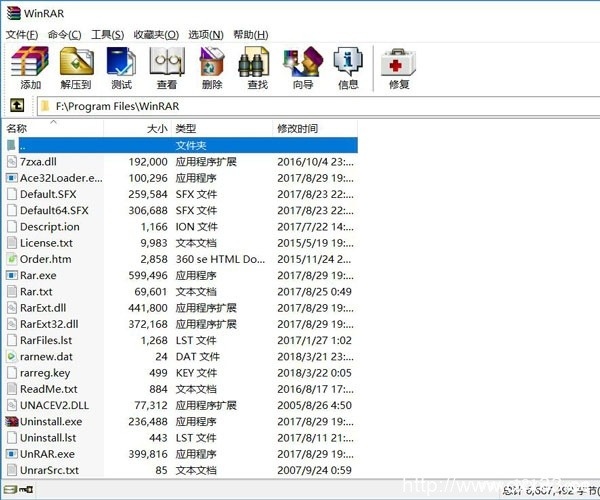Click size value 599,496 of Rar.exe
600x500 pixels.
tap(148, 275)
